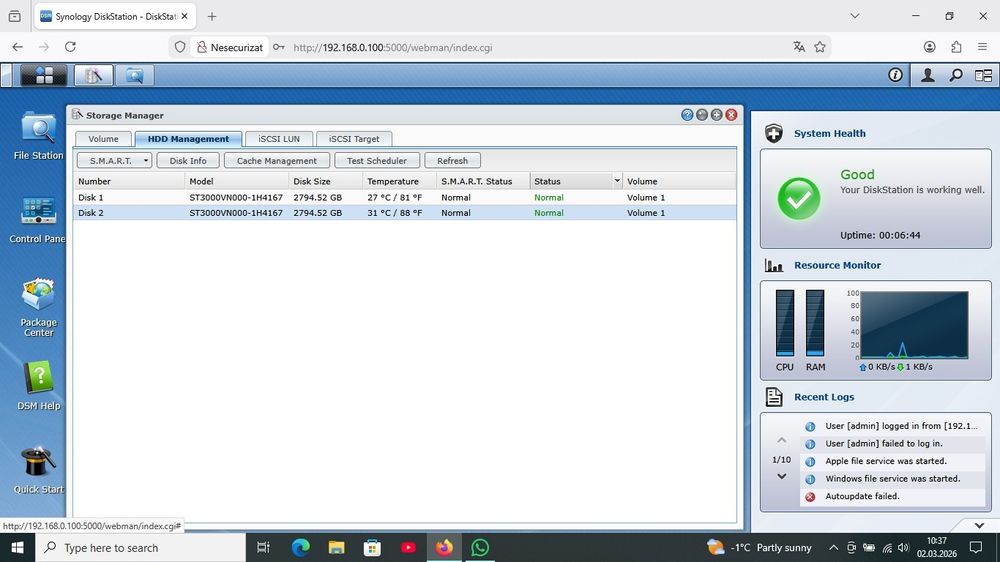Sort by Model column header
The height and width of the screenshot is (562, 1000).
(x=237, y=181)
